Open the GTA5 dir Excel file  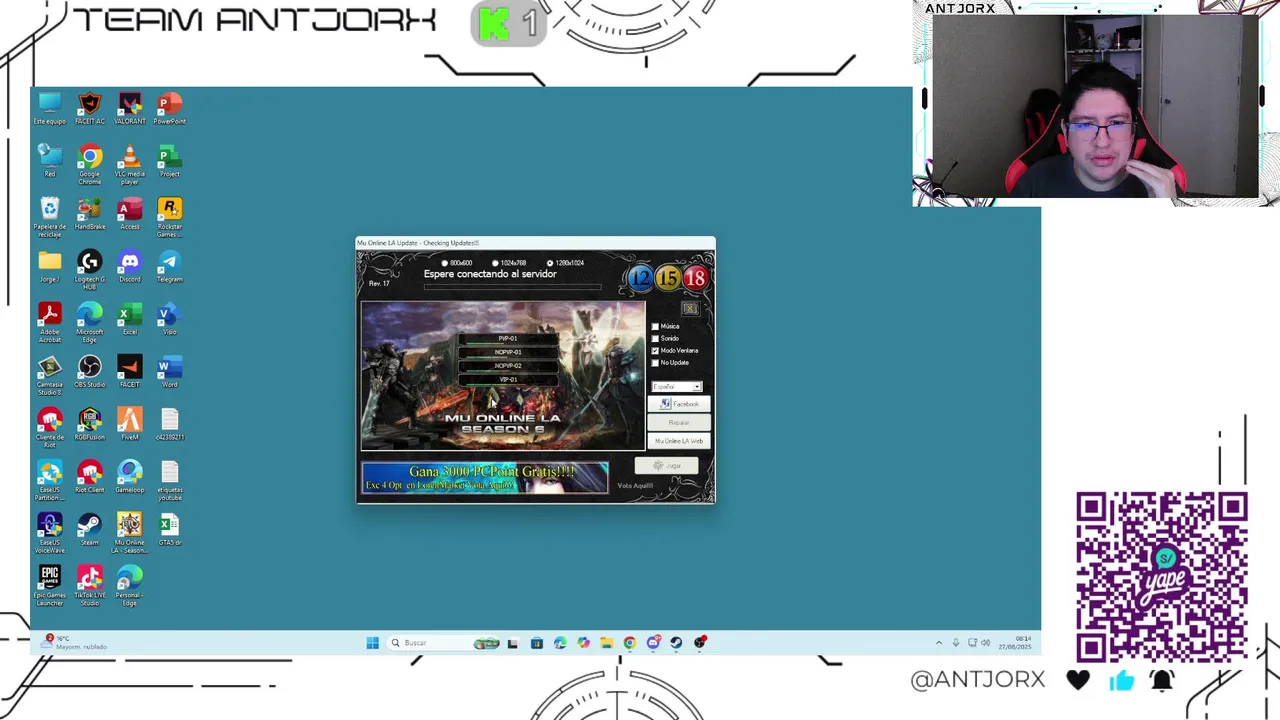coord(170,530)
